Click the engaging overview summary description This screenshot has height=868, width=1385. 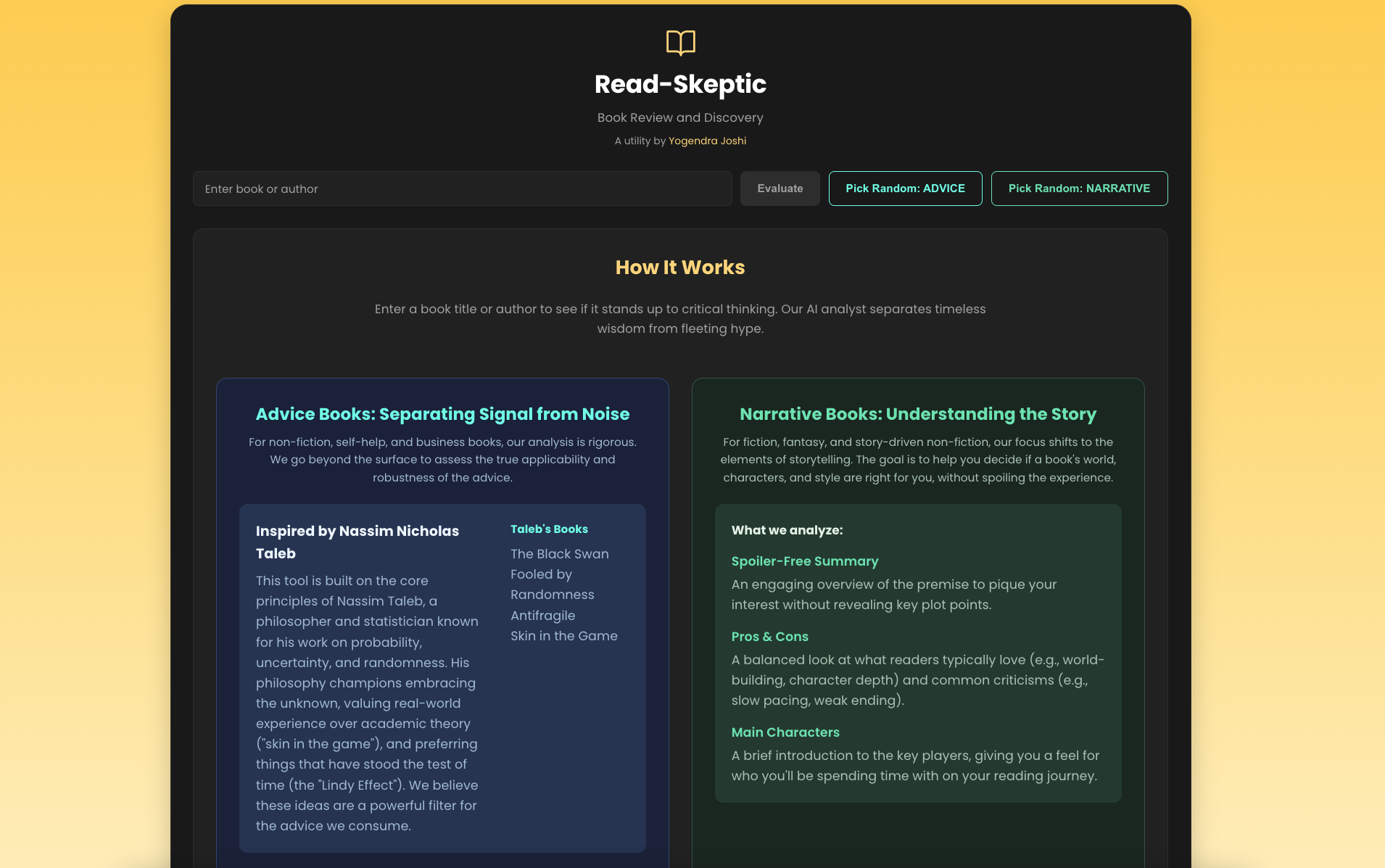[x=894, y=595]
